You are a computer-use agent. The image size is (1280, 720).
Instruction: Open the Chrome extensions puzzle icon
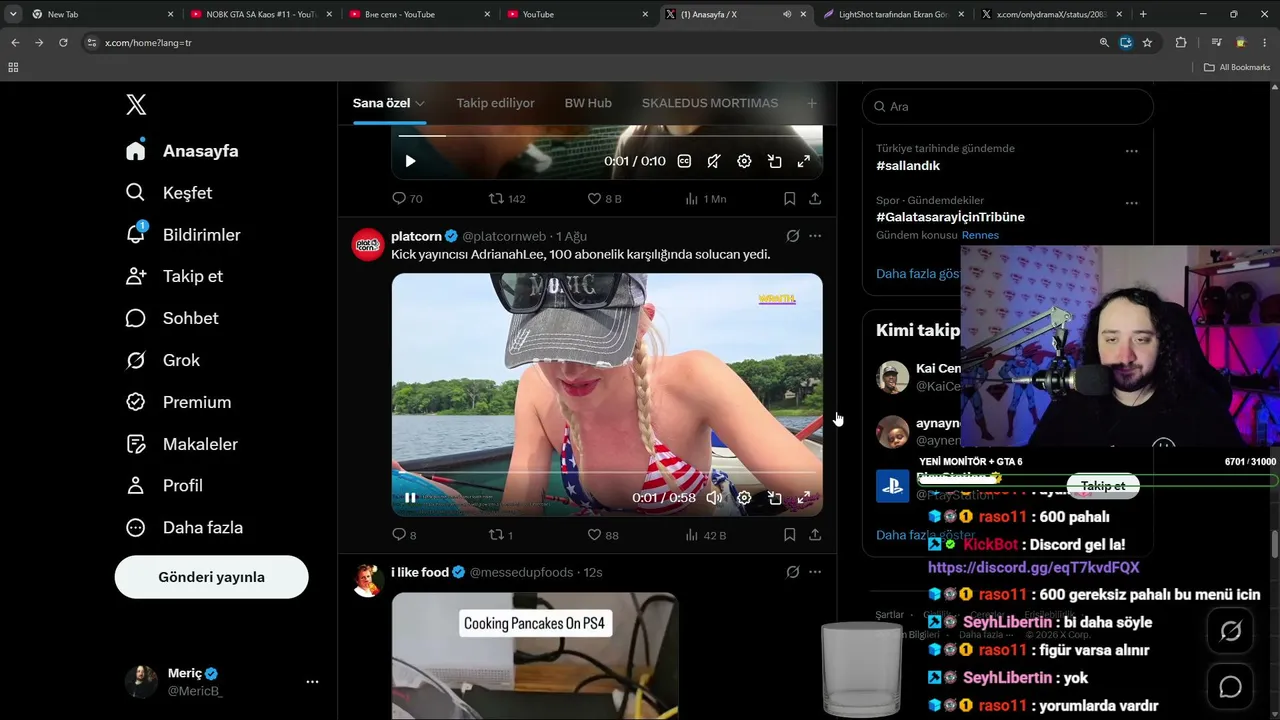(1181, 43)
